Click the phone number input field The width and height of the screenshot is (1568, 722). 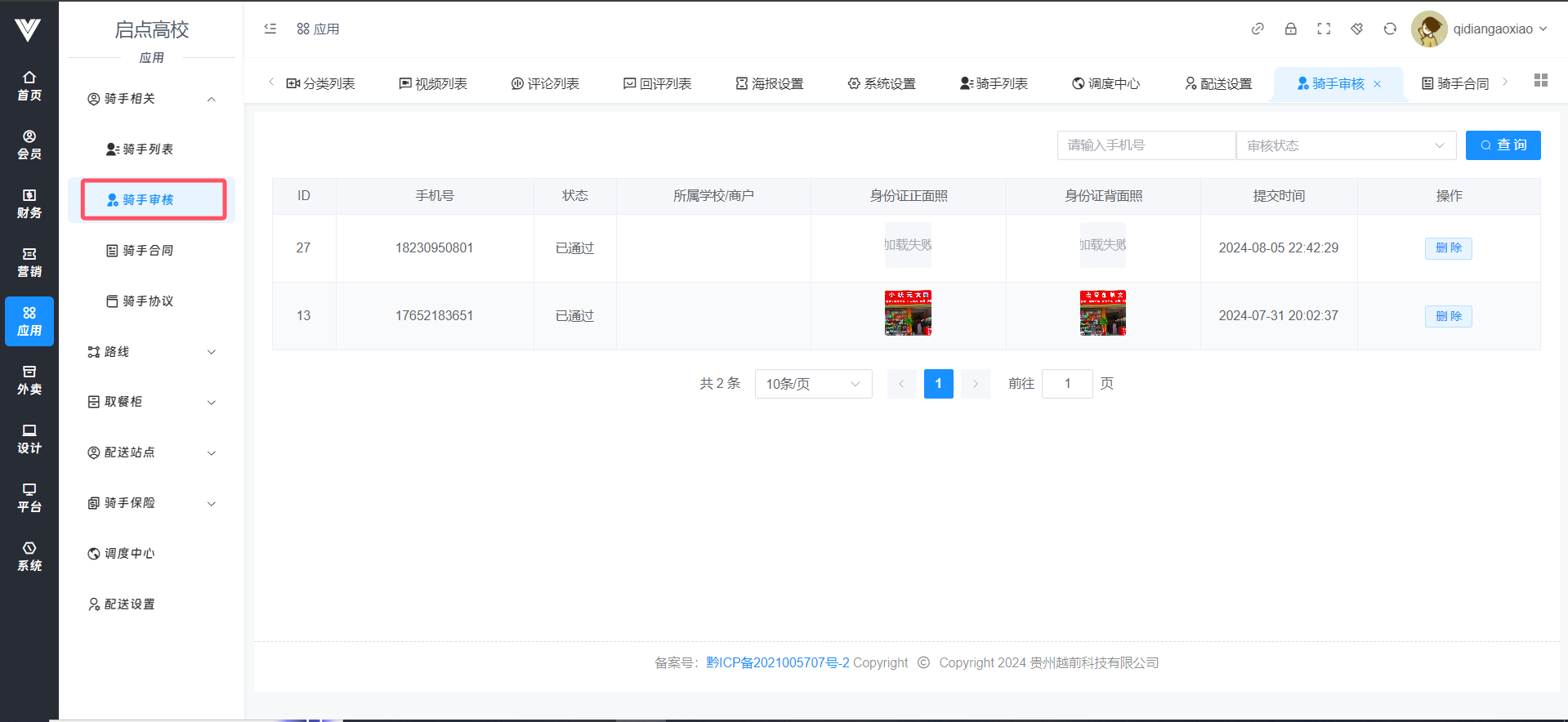[x=1146, y=145]
